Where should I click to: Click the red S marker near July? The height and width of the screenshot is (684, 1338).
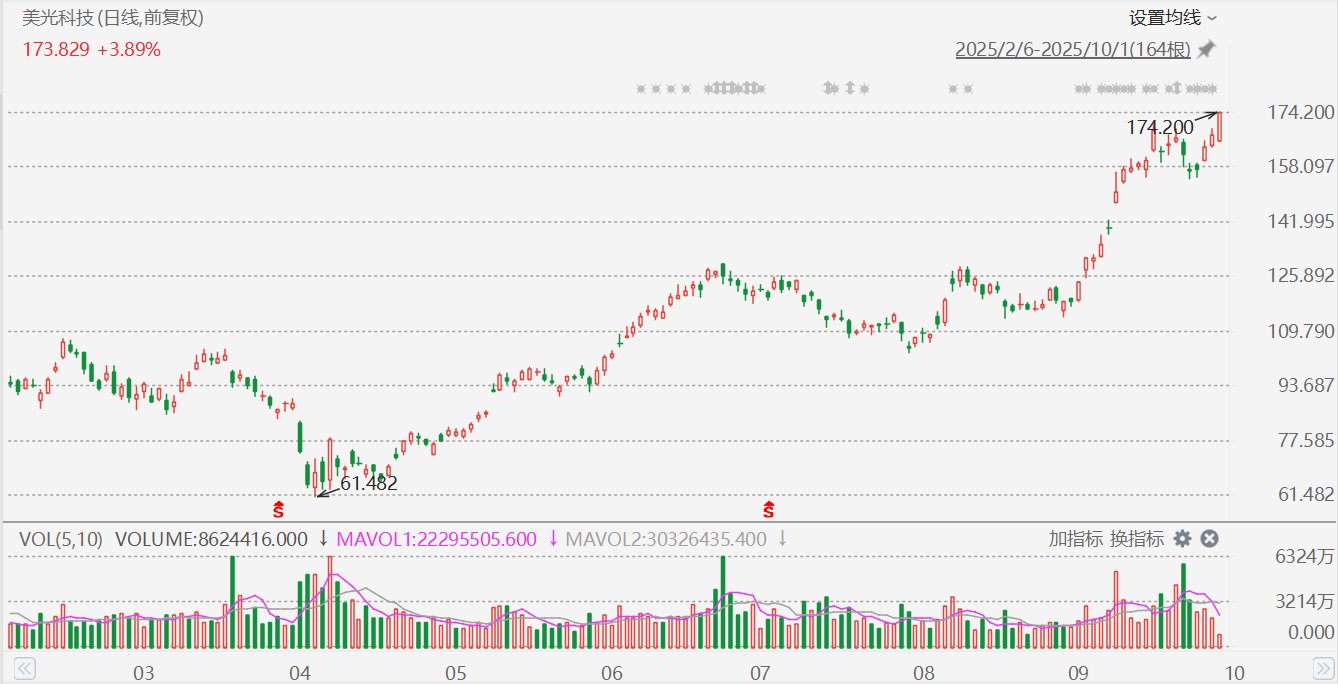[768, 510]
